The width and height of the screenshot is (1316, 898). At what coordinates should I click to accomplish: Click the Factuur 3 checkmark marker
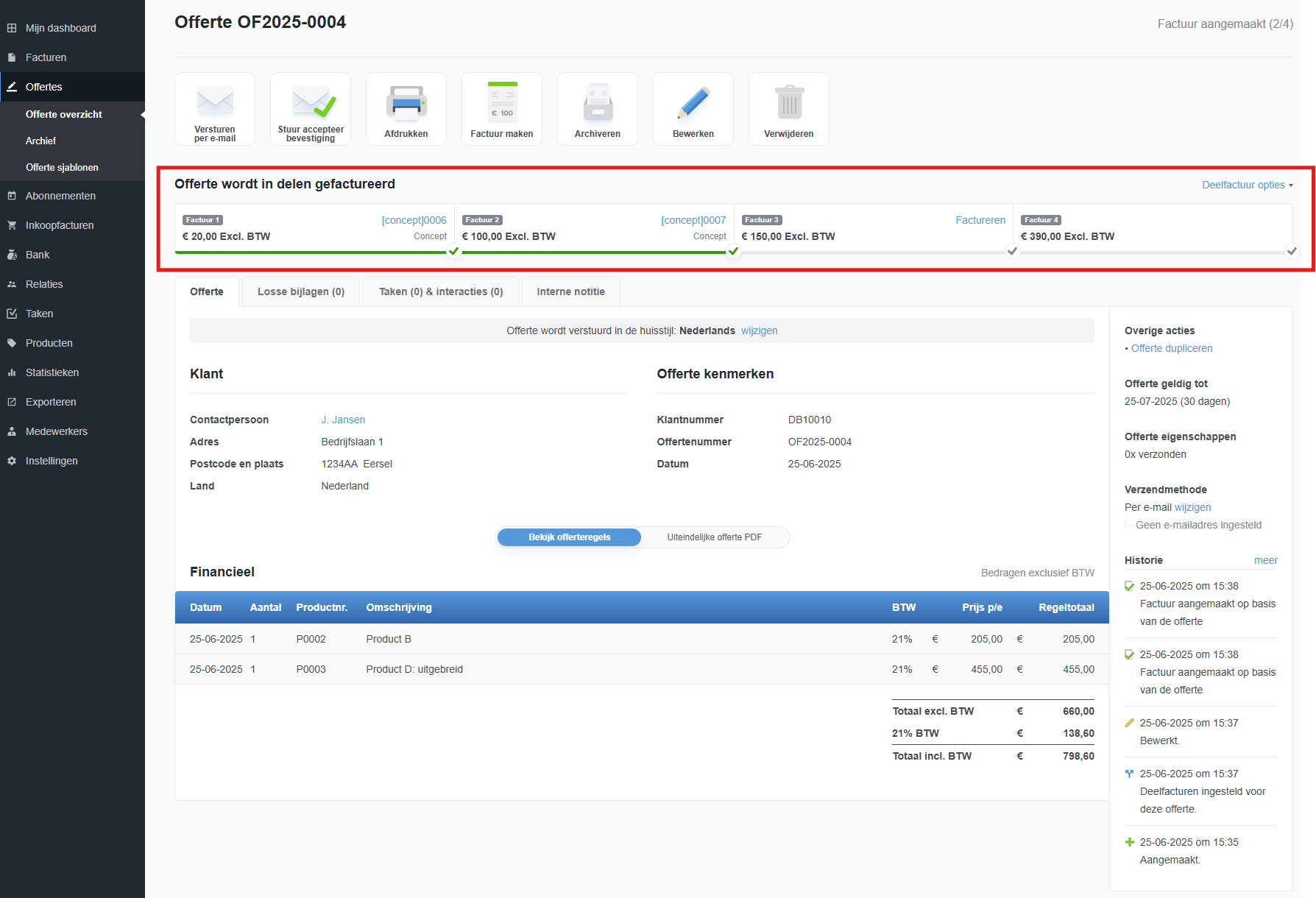tap(1012, 251)
